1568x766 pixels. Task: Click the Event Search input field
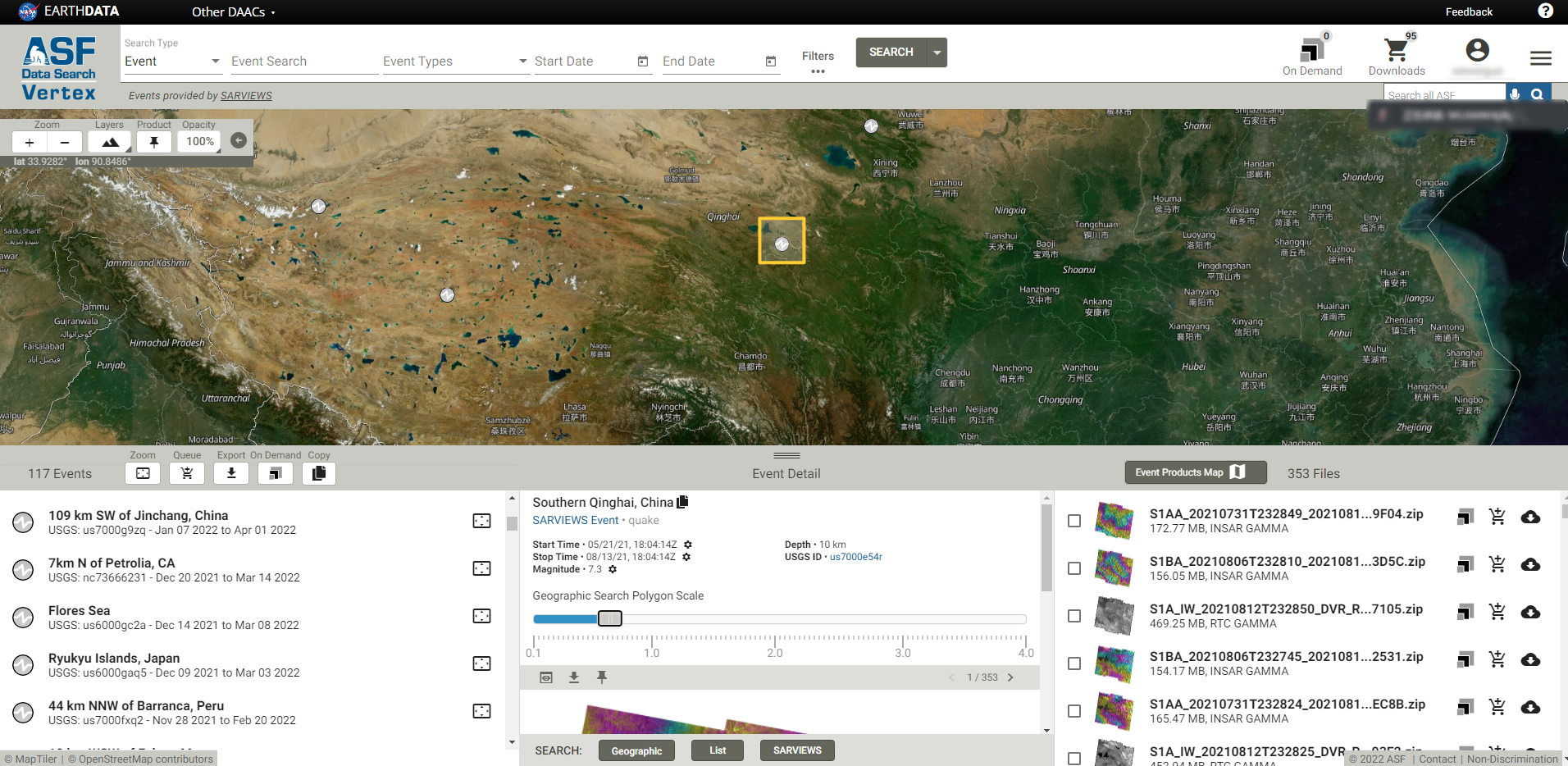pos(303,62)
